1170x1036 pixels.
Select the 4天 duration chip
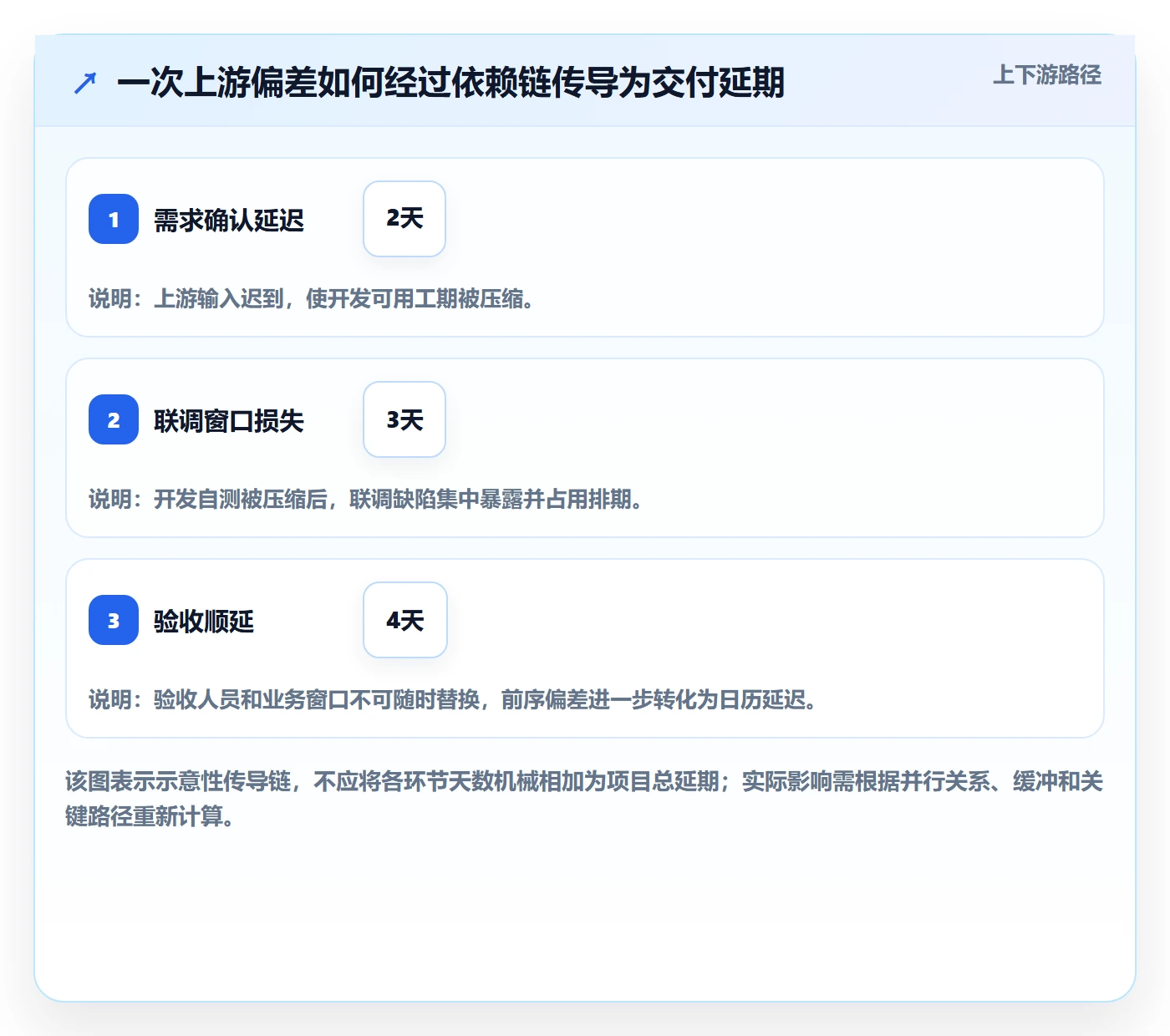[x=405, y=620]
